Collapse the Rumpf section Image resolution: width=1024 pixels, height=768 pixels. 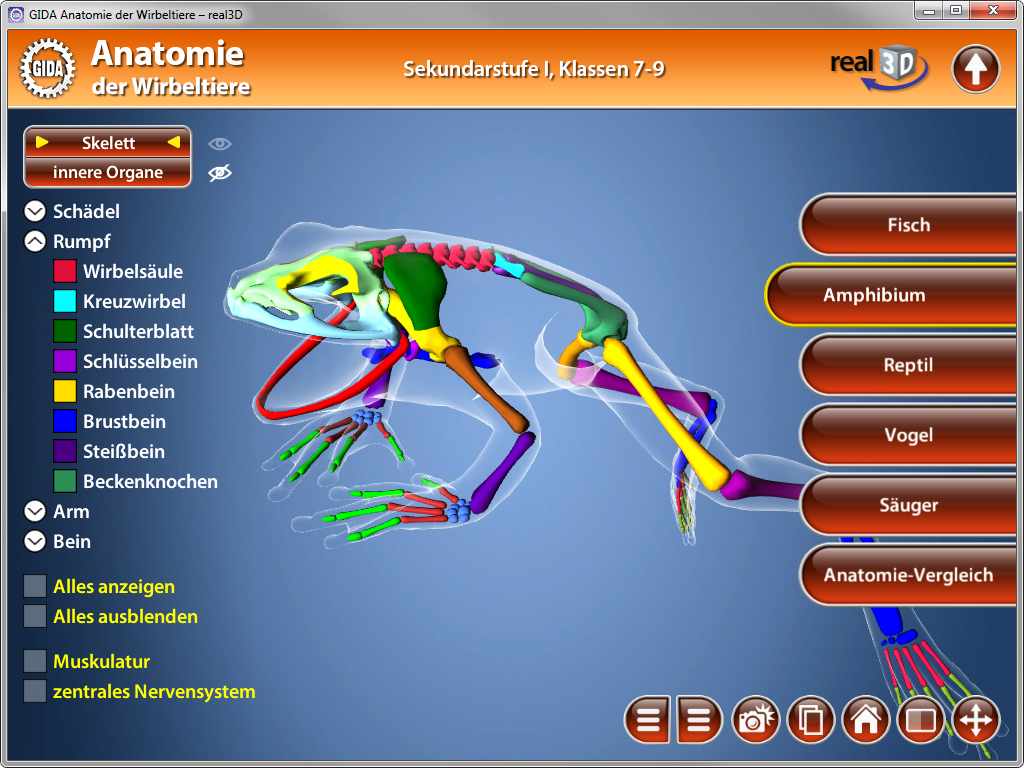(35, 242)
